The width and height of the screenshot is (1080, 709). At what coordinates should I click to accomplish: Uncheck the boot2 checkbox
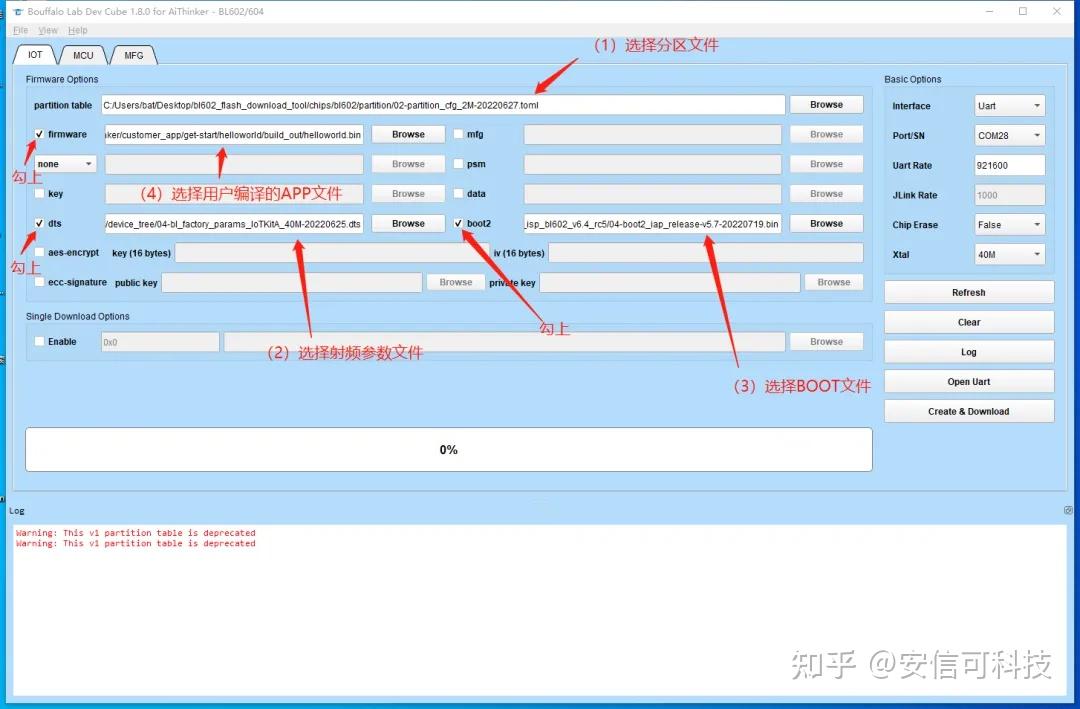(458, 223)
